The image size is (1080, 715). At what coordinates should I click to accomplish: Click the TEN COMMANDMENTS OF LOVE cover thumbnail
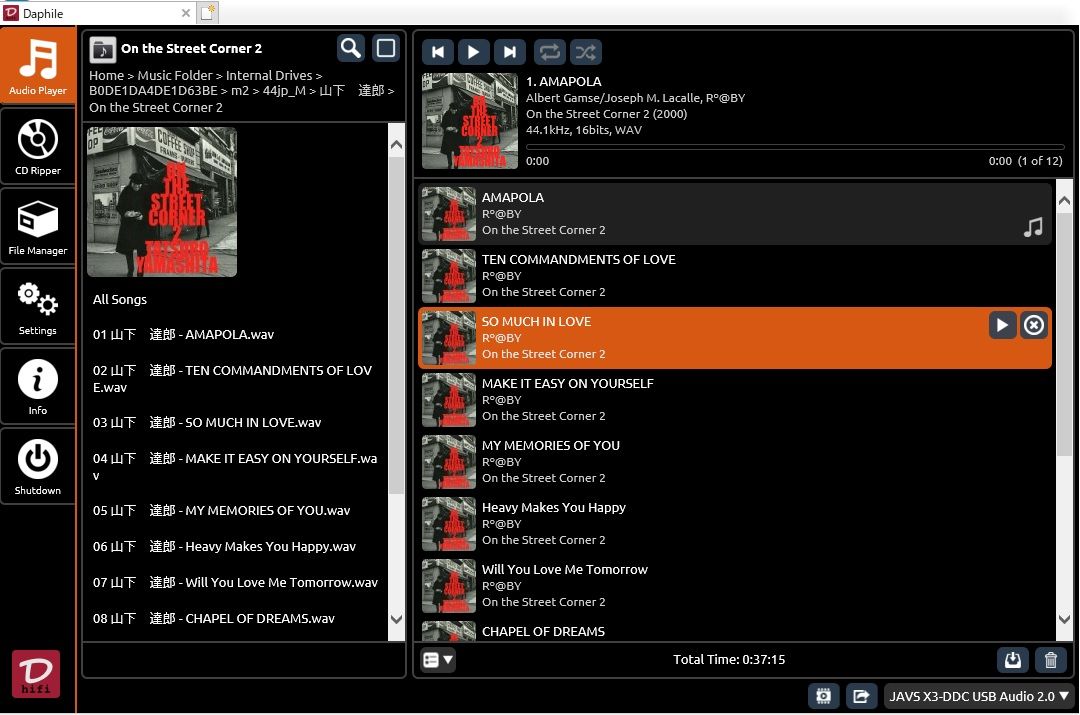[x=448, y=276]
